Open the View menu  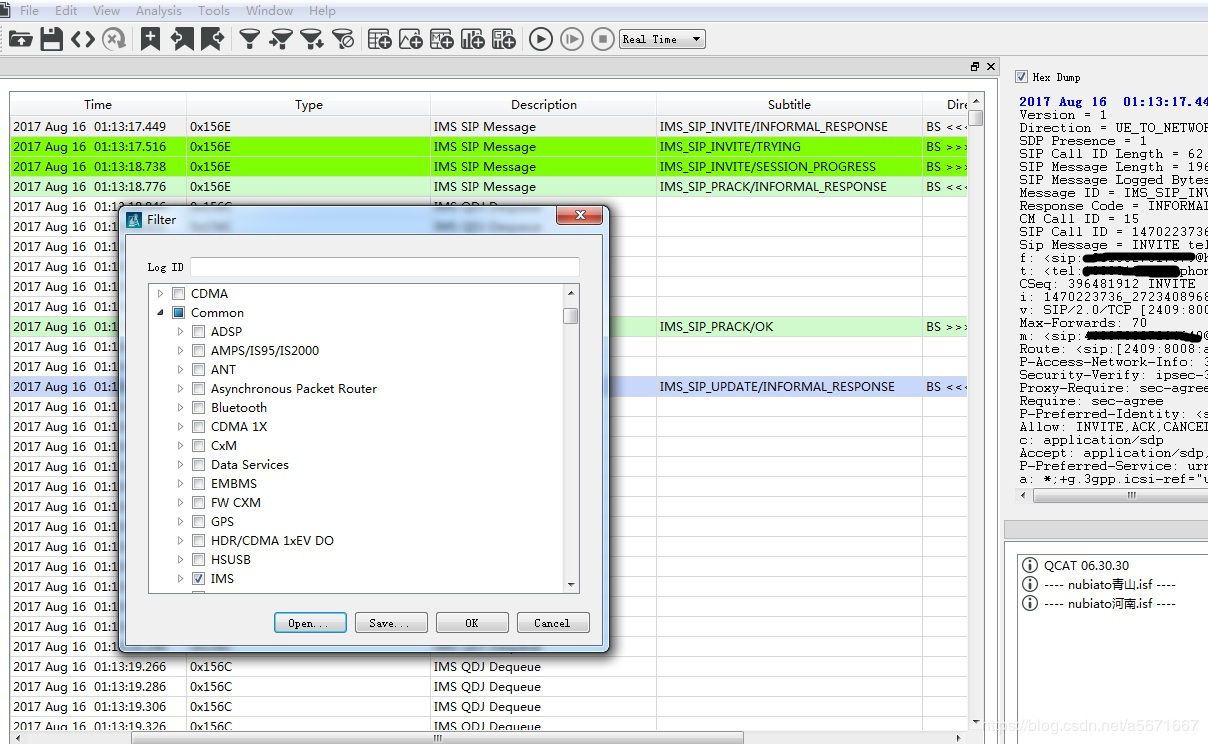(x=106, y=11)
